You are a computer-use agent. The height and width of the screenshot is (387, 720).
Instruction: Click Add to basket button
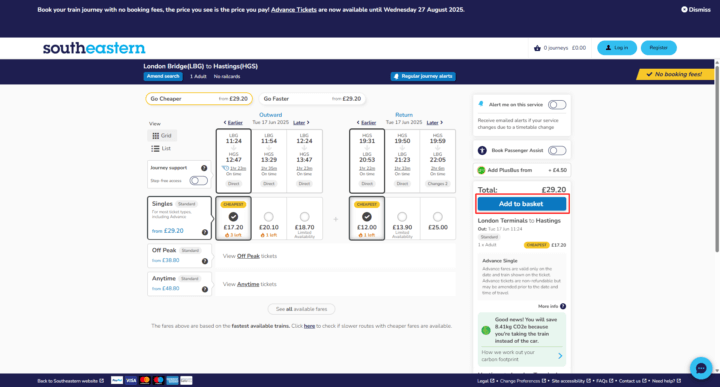[522, 204]
